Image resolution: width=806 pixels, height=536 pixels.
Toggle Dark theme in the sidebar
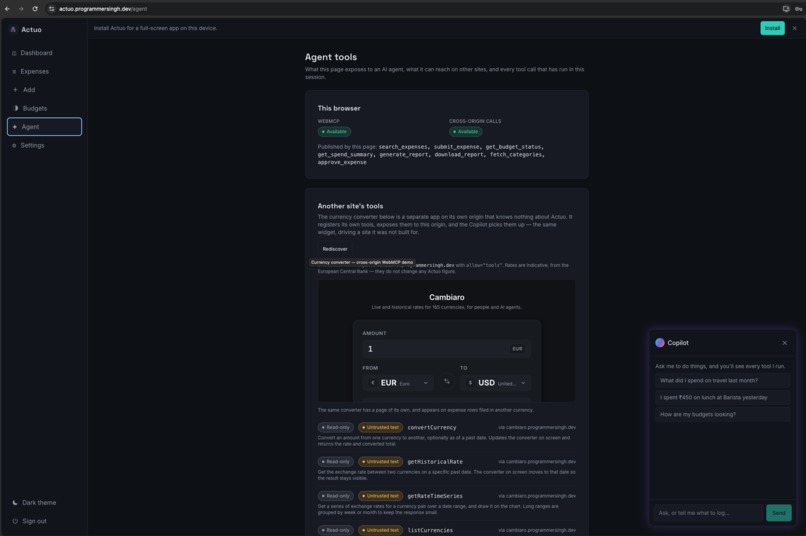click(44, 503)
